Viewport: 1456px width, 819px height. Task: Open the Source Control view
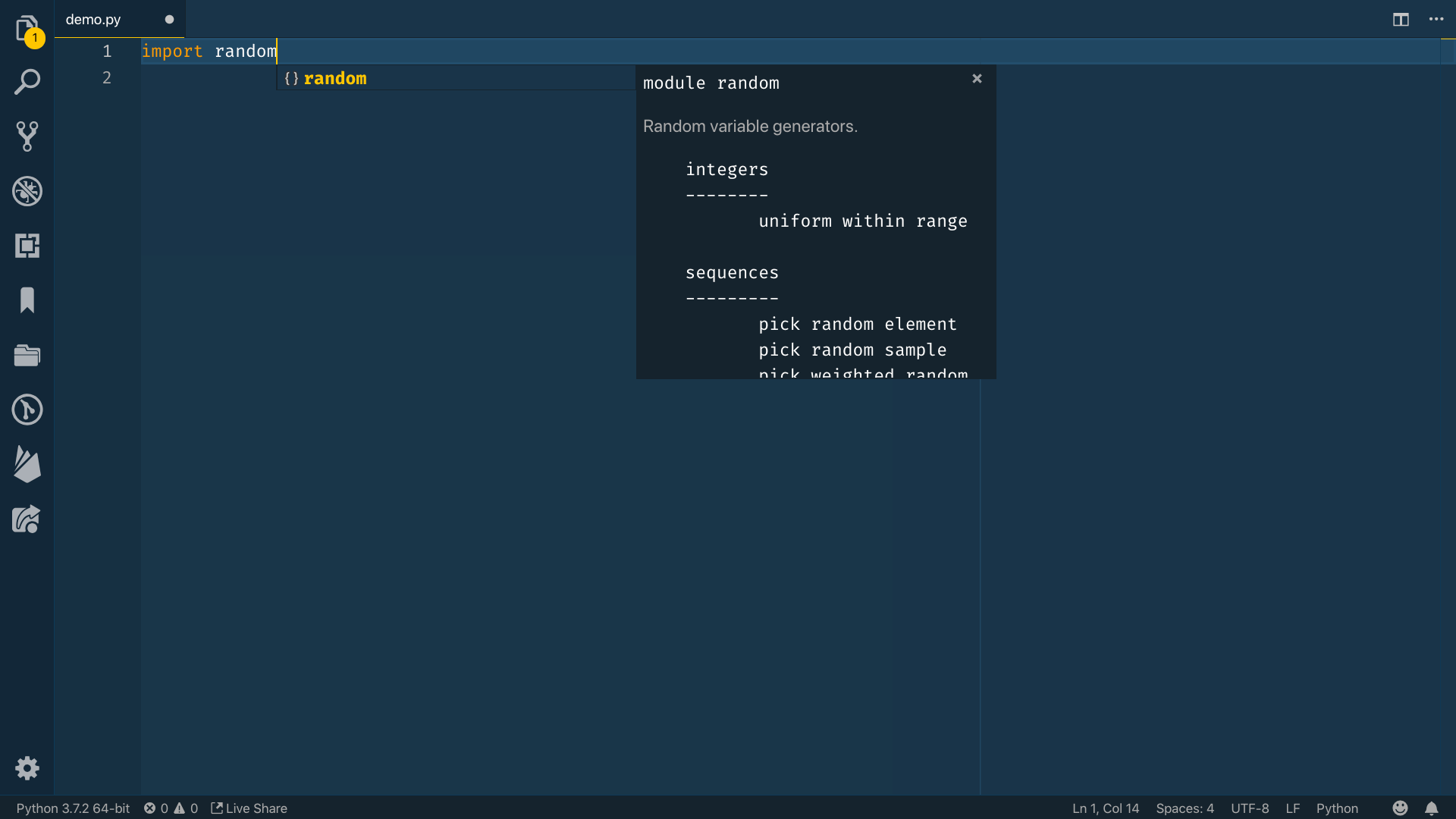pos(27,136)
